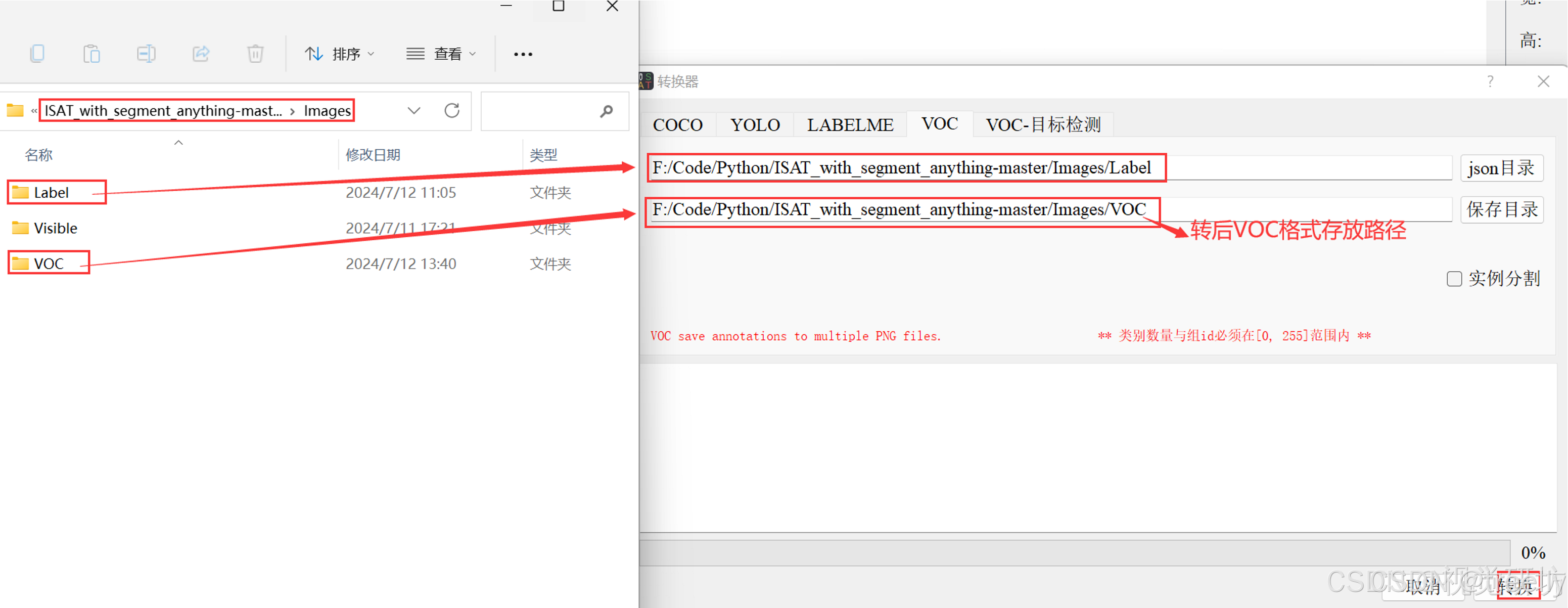Click the converter dialog help question mark
This screenshot has height=608, width=1568.
(x=1490, y=81)
